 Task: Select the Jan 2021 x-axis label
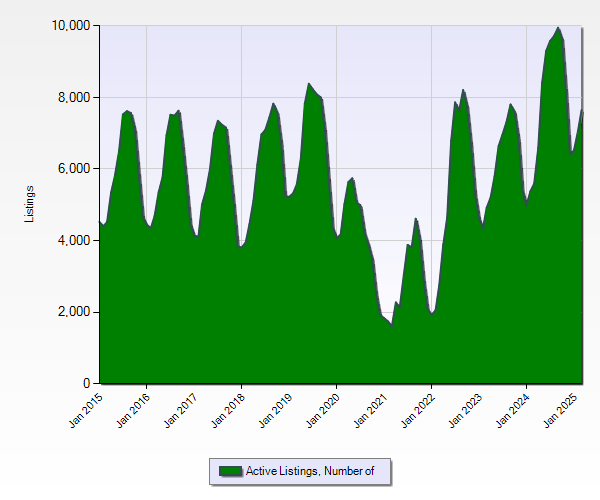click(x=369, y=410)
